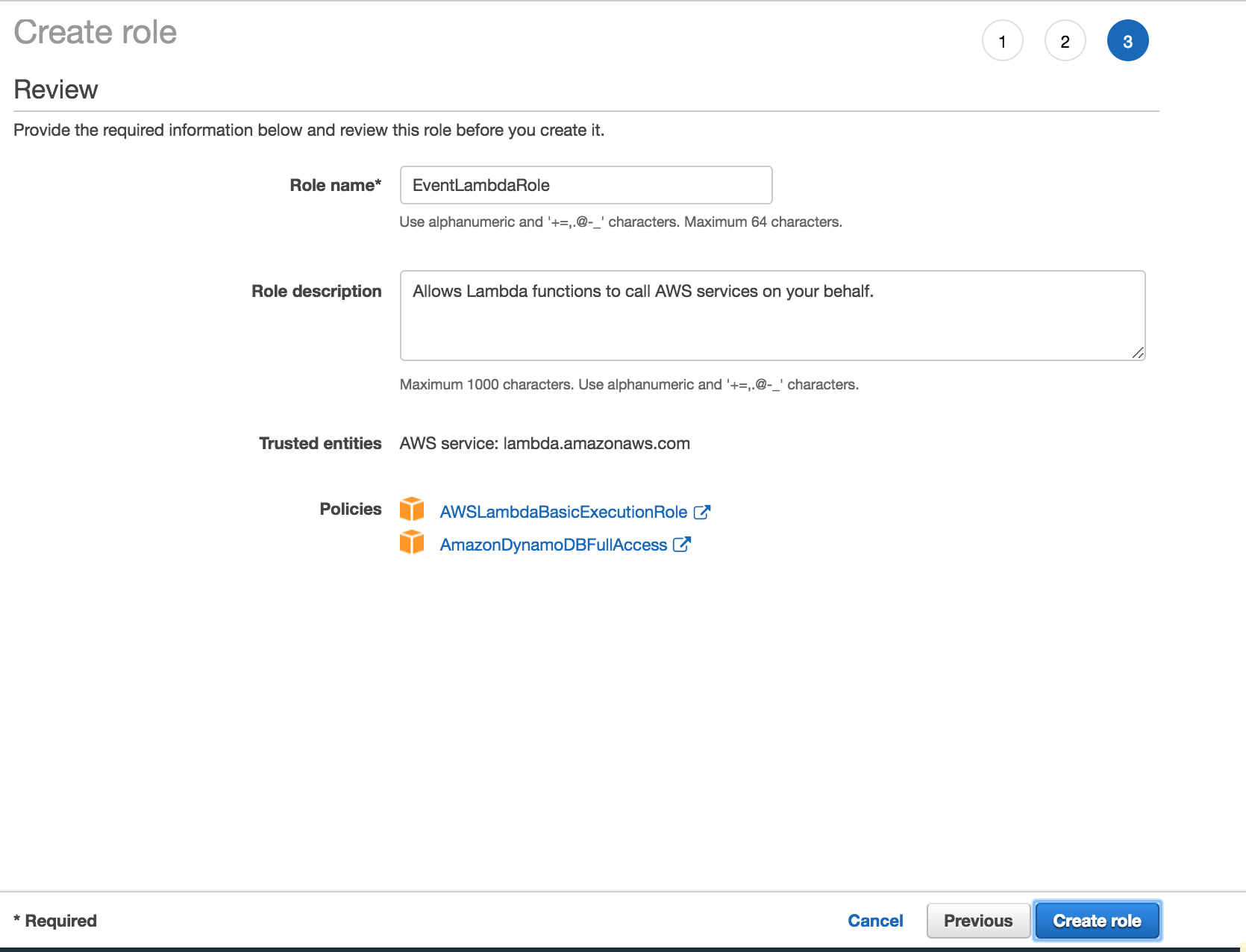Open external link icon beside AWSLambdaBasicExecutionRole
The width and height of the screenshot is (1246, 952).
click(702, 512)
